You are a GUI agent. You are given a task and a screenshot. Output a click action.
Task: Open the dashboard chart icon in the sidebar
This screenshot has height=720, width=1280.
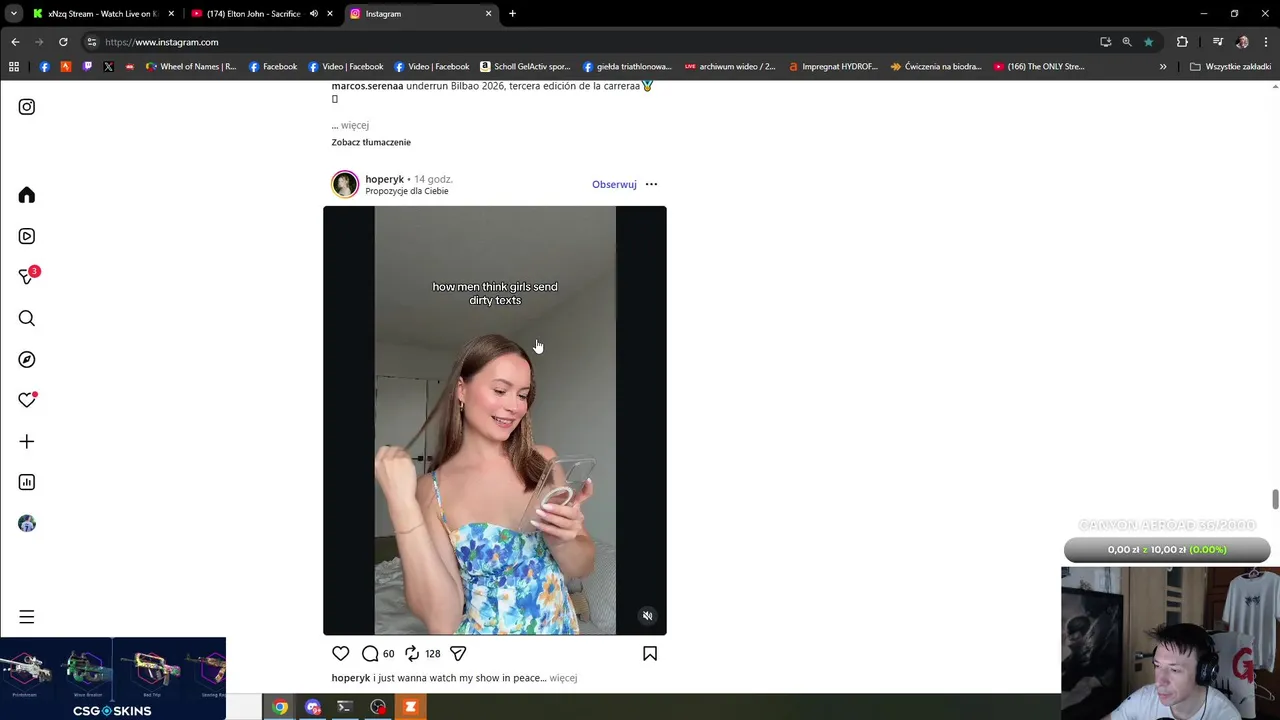27,482
